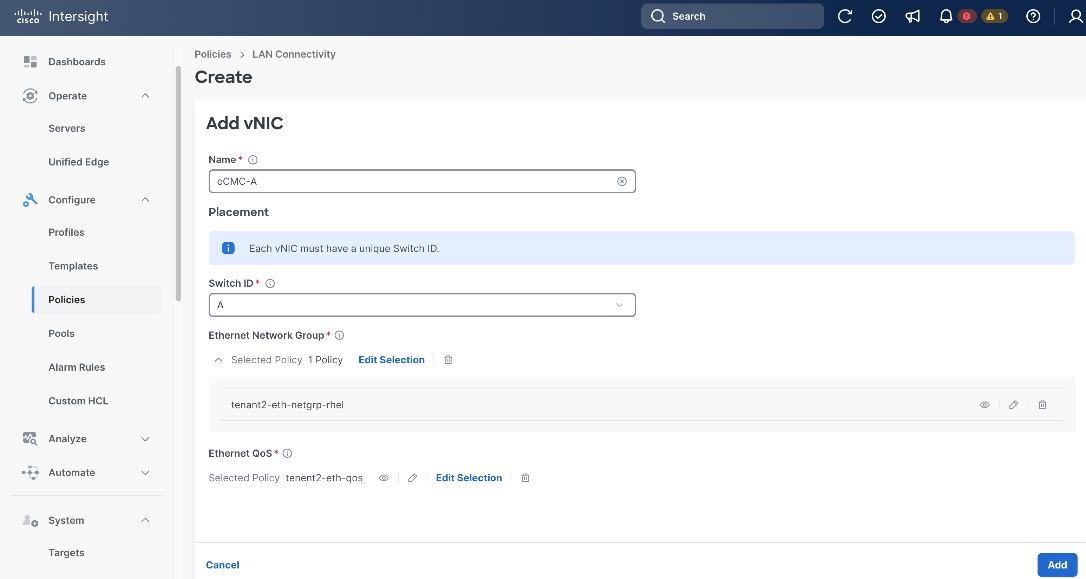Click info icon beside Ethernet QoS
Image resolution: width=1086 pixels, height=579 pixels.
(287, 454)
